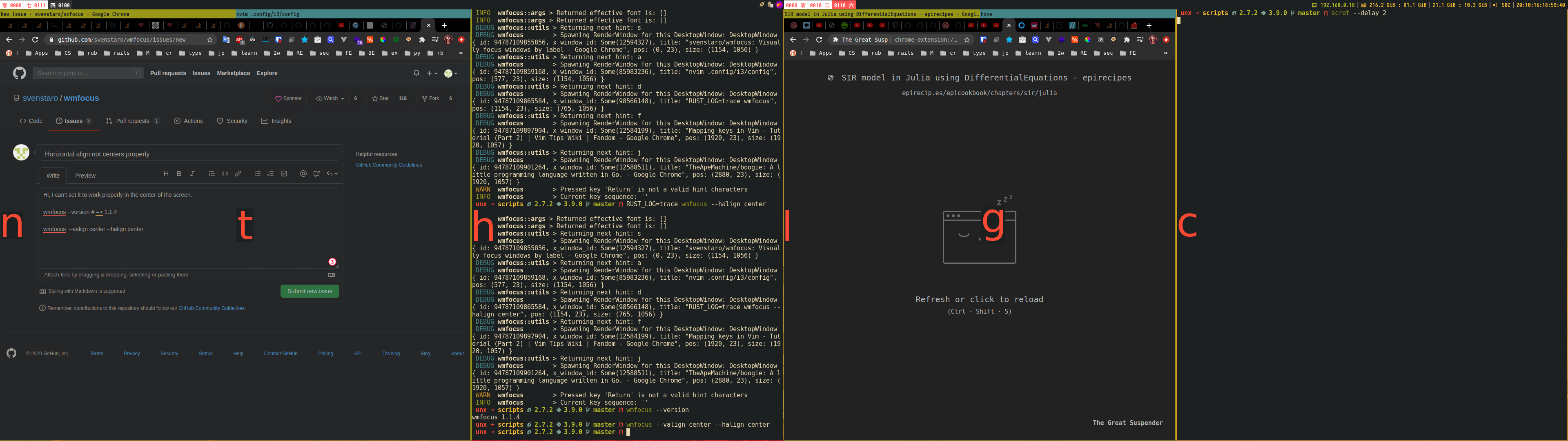Open Google Translate extension icon

tap(226, 40)
